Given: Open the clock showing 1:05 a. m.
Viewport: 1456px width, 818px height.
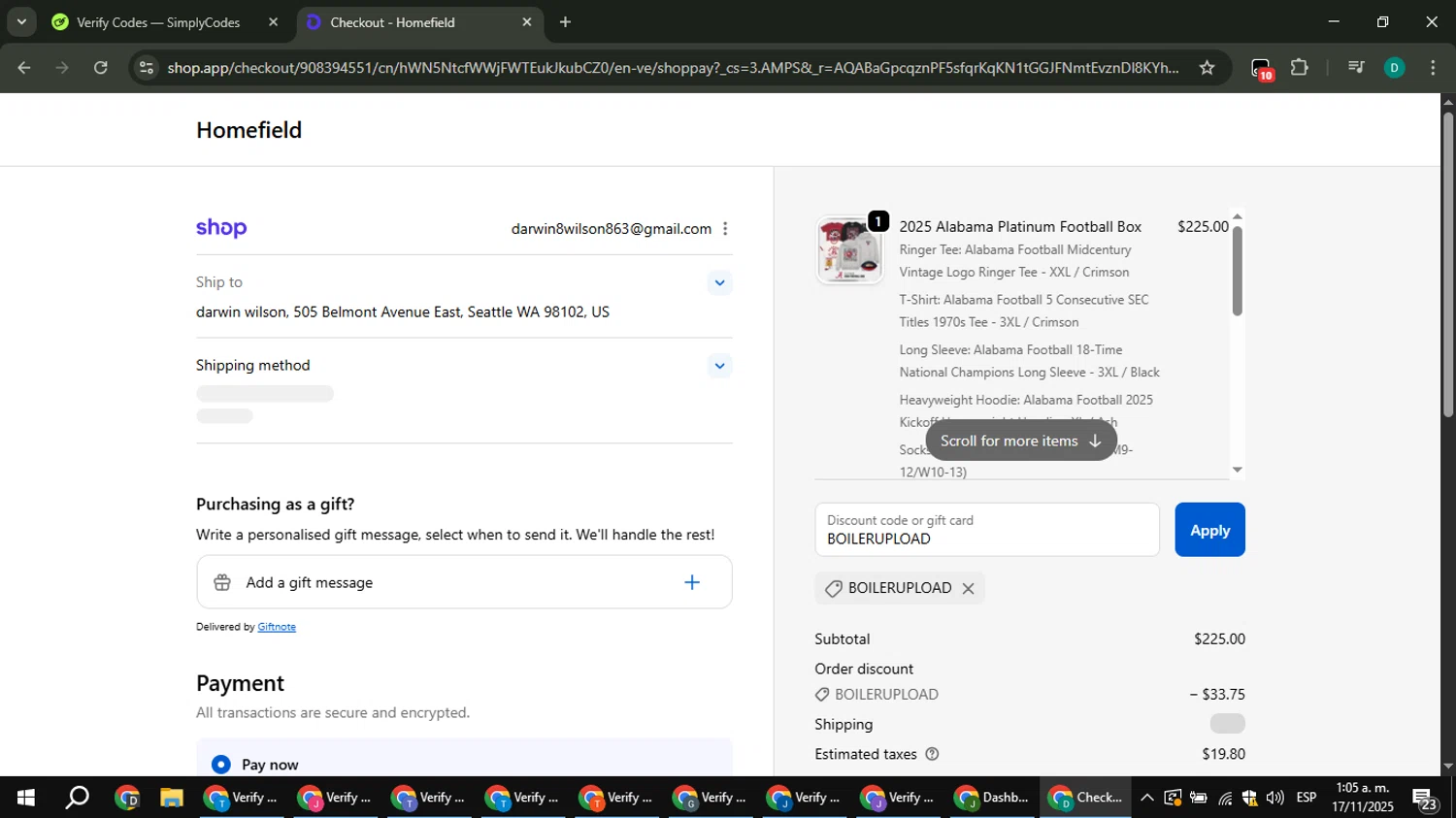Looking at the screenshot, I should pyautogui.click(x=1363, y=797).
